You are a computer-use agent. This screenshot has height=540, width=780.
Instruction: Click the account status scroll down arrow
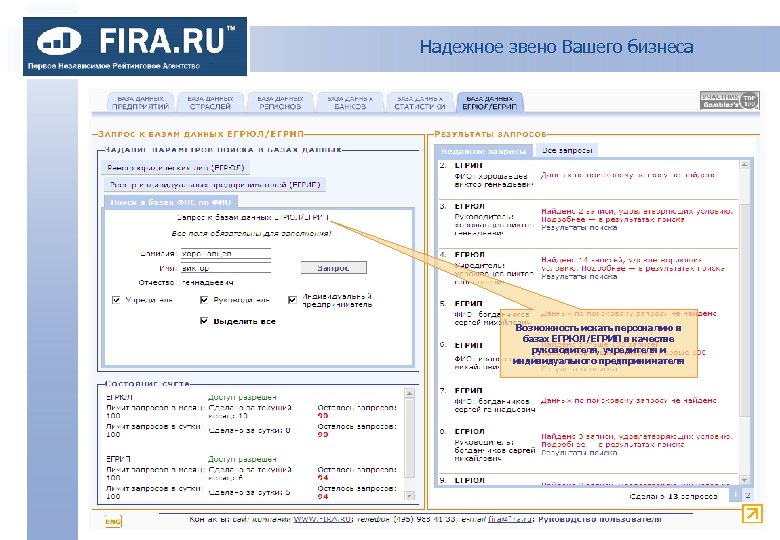pos(409,495)
